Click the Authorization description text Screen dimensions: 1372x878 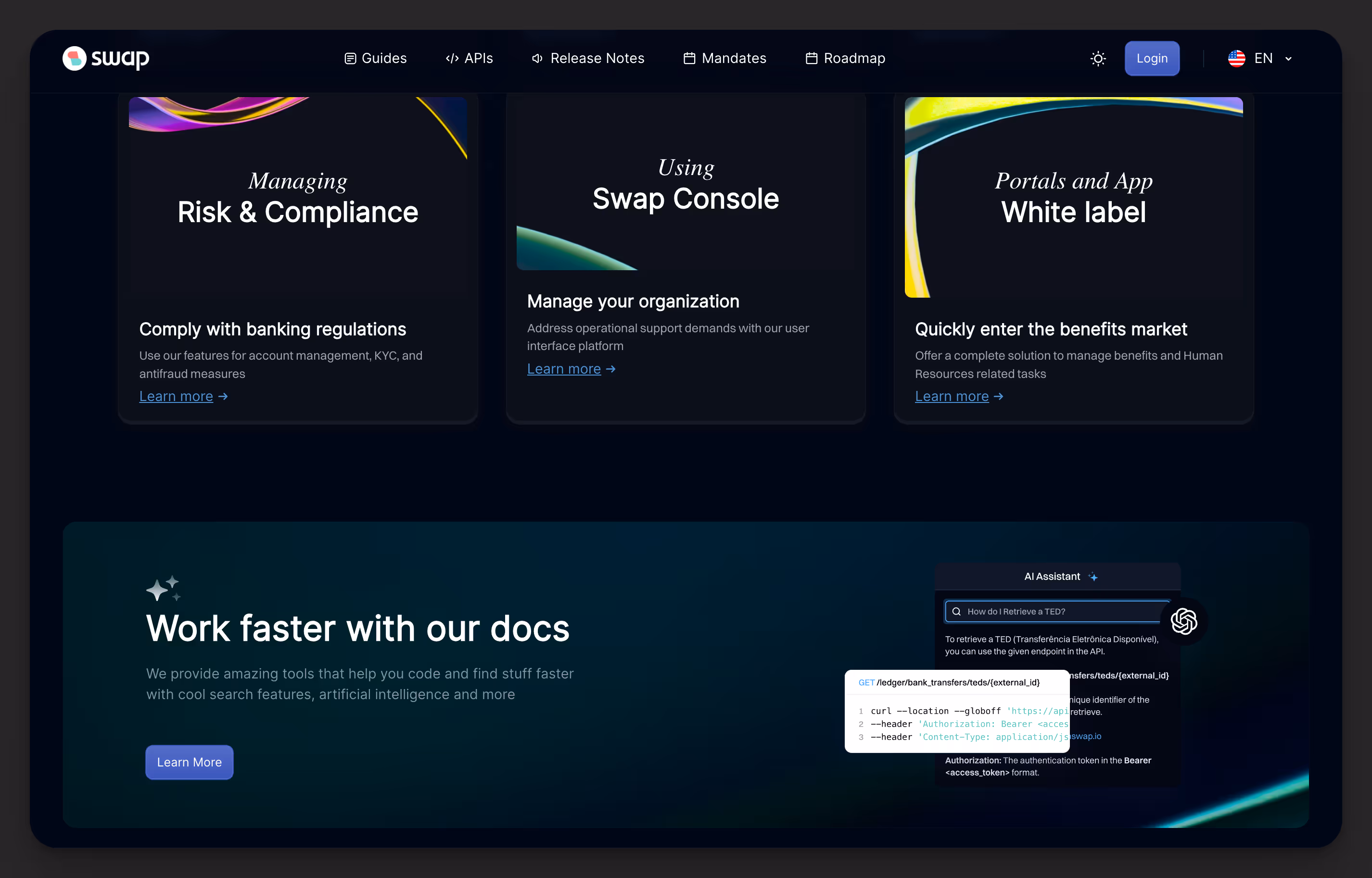coord(1048,766)
